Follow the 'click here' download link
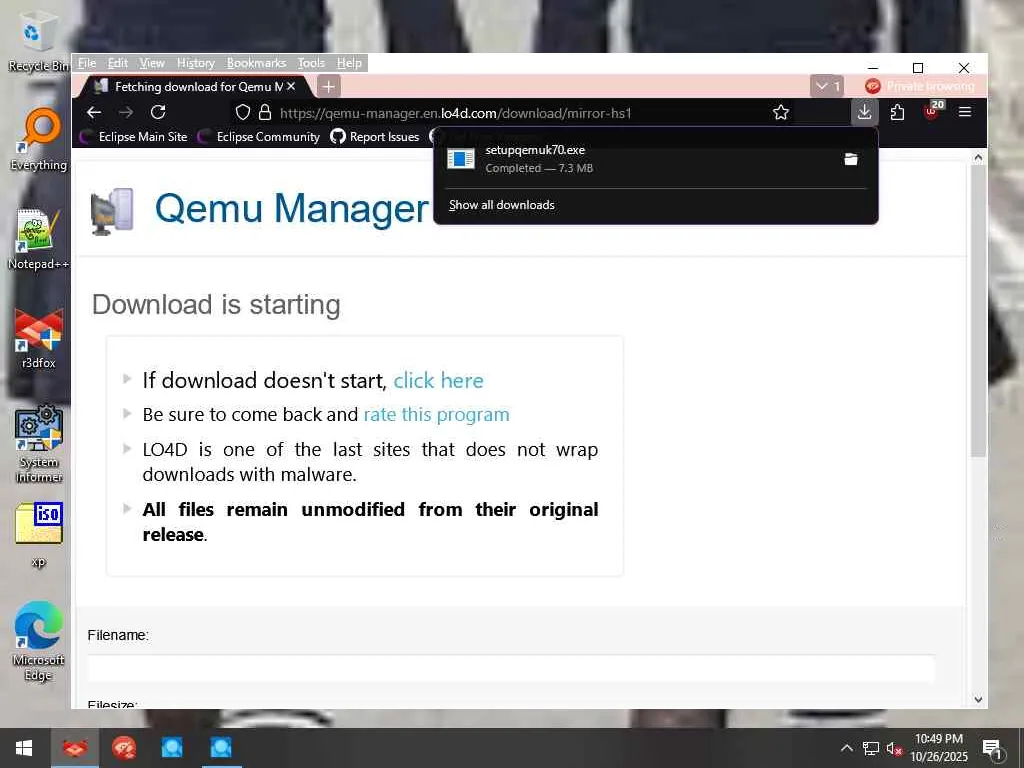Screen dimensions: 1024x768 coord(438,380)
